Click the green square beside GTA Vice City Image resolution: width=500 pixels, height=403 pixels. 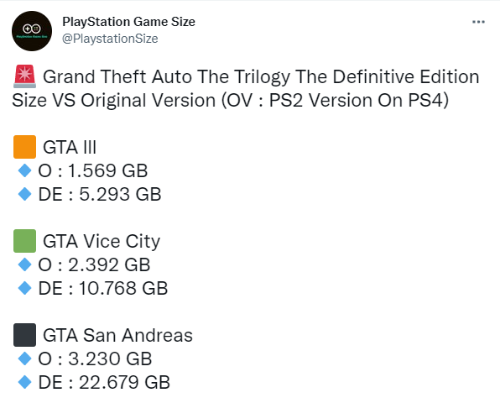tap(25, 241)
